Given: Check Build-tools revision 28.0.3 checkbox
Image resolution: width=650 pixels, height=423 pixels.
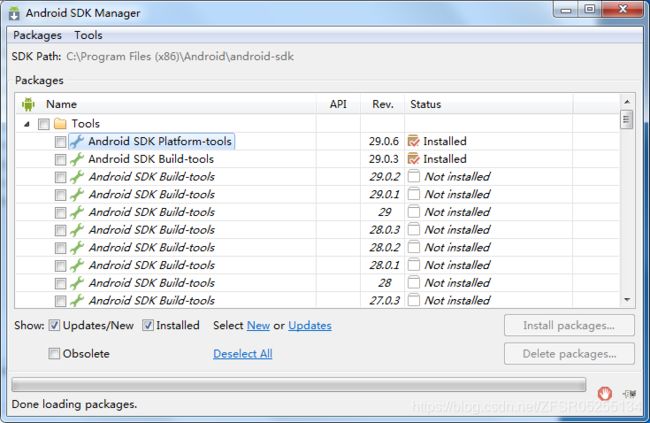Looking at the screenshot, I should point(60,231).
